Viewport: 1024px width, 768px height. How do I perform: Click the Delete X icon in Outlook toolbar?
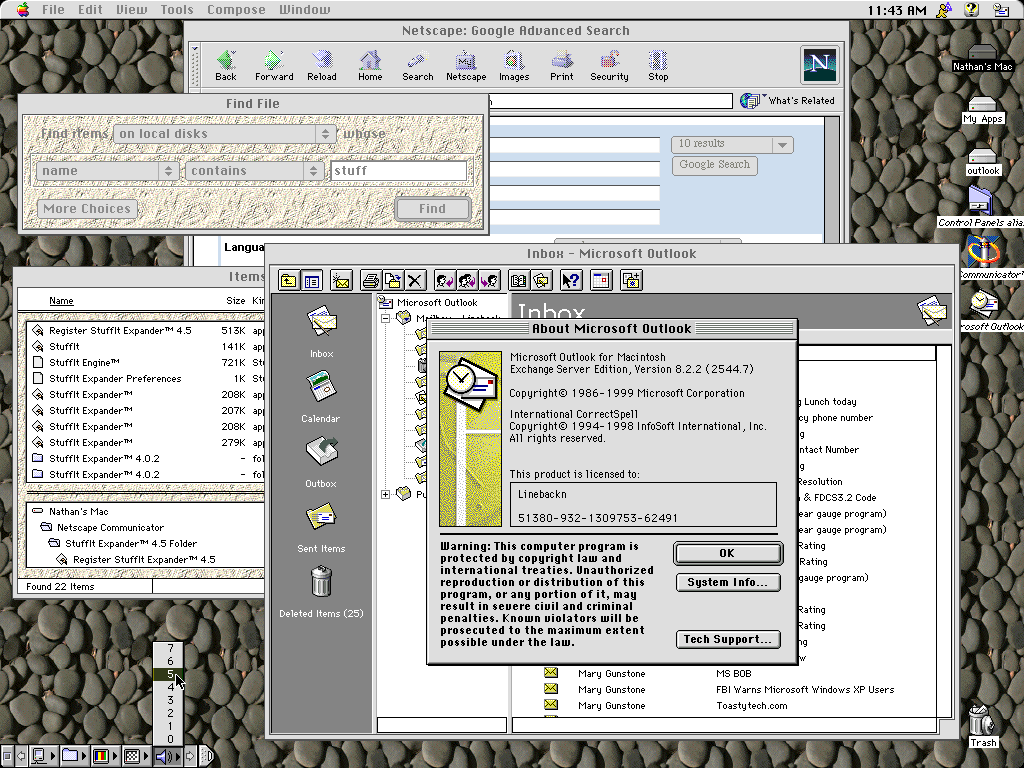(x=415, y=281)
